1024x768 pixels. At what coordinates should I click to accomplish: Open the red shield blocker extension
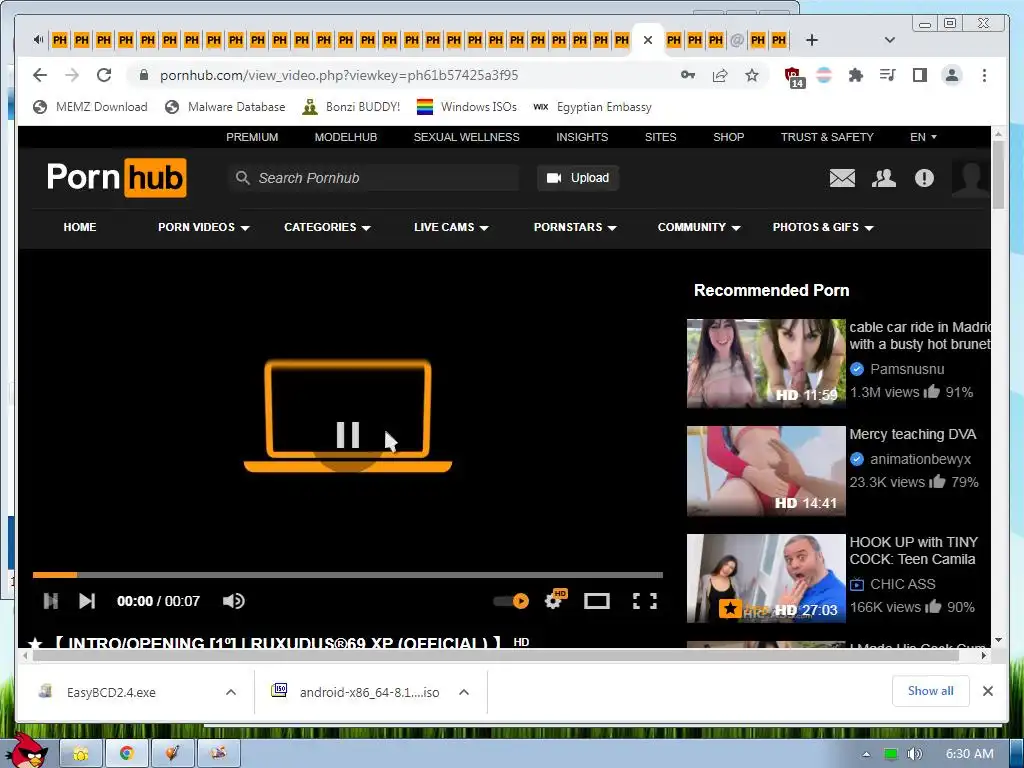(x=793, y=76)
